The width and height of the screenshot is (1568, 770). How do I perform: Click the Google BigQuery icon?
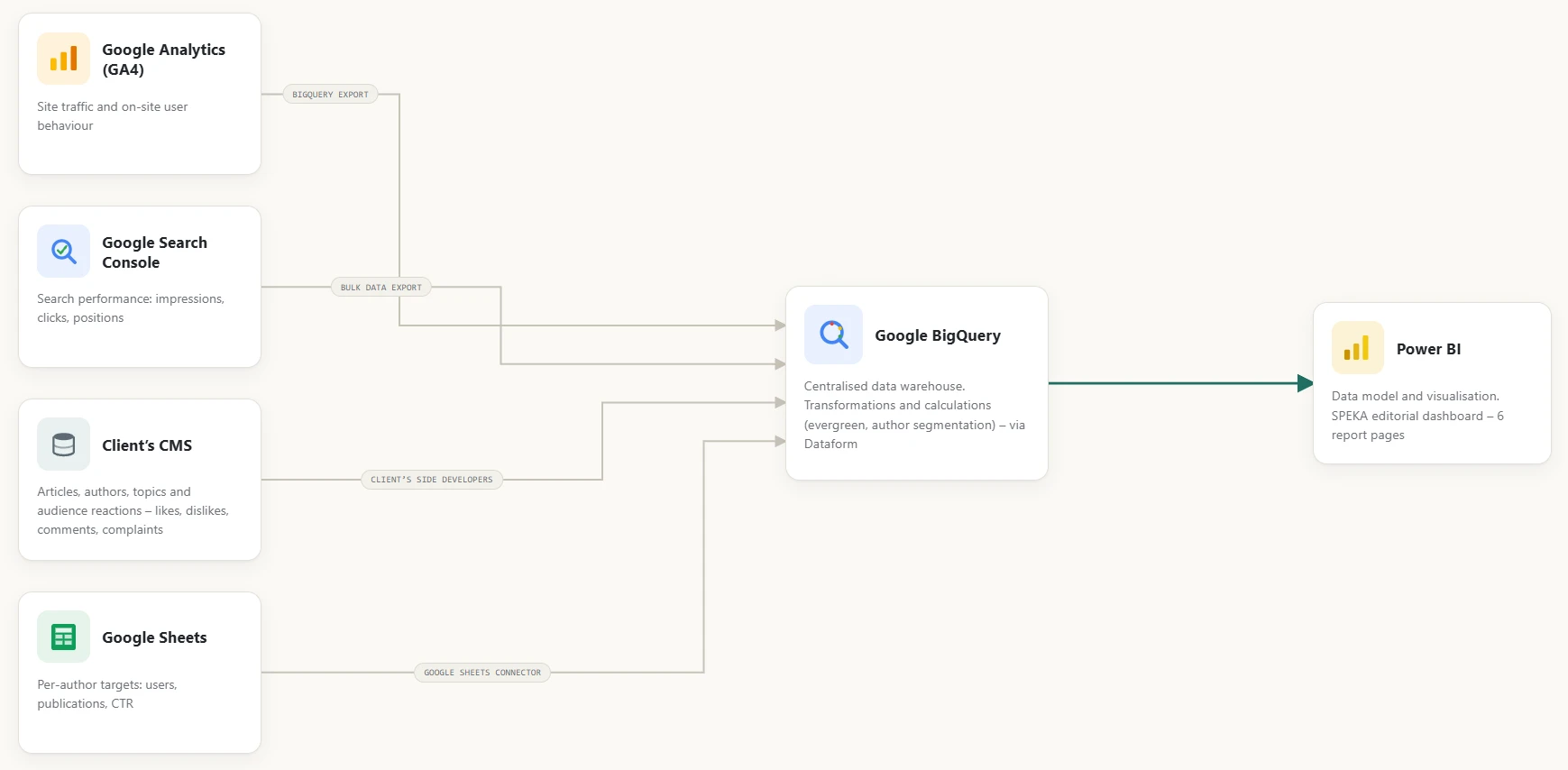pyautogui.click(x=833, y=335)
